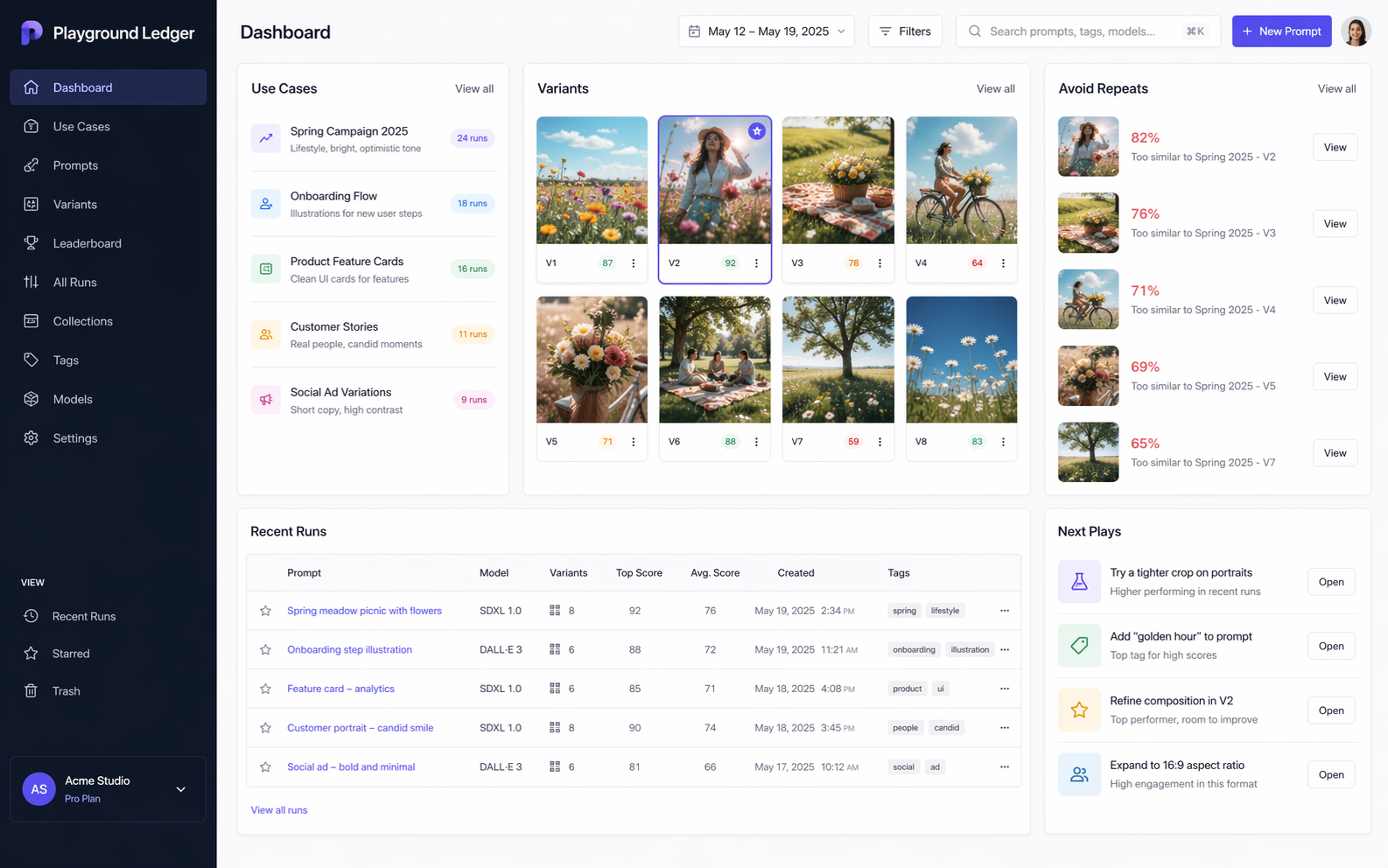Expand the Acme Studio account switcher chevron
The image size is (1388, 868).
coord(181,789)
